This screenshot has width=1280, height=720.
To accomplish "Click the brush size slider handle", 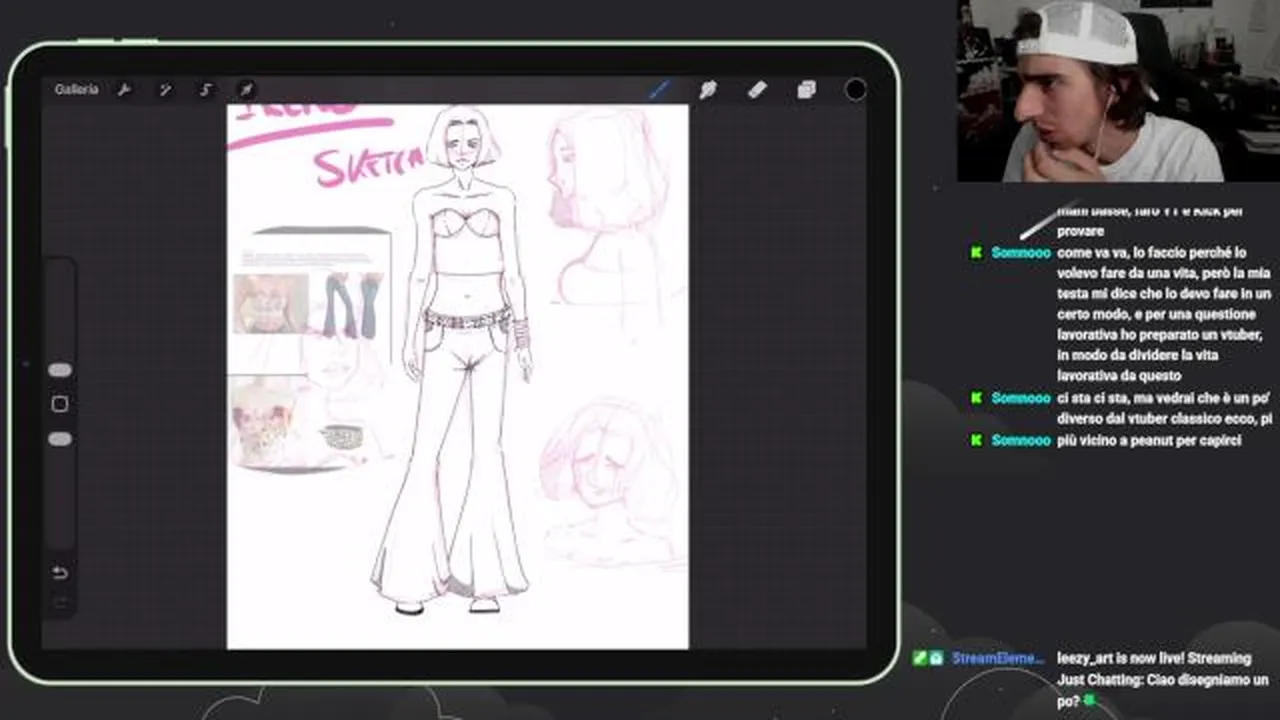I will (x=60, y=370).
